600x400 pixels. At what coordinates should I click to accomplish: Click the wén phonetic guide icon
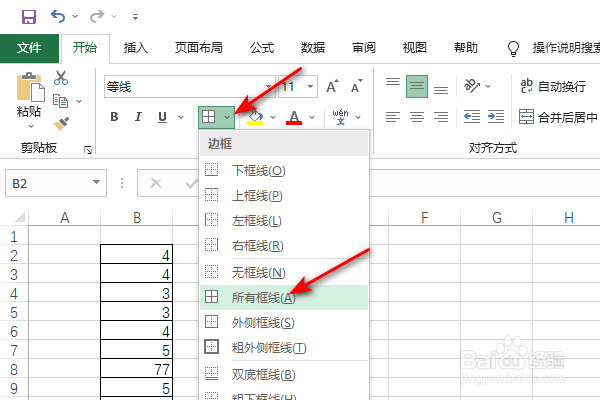pyautogui.click(x=341, y=117)
